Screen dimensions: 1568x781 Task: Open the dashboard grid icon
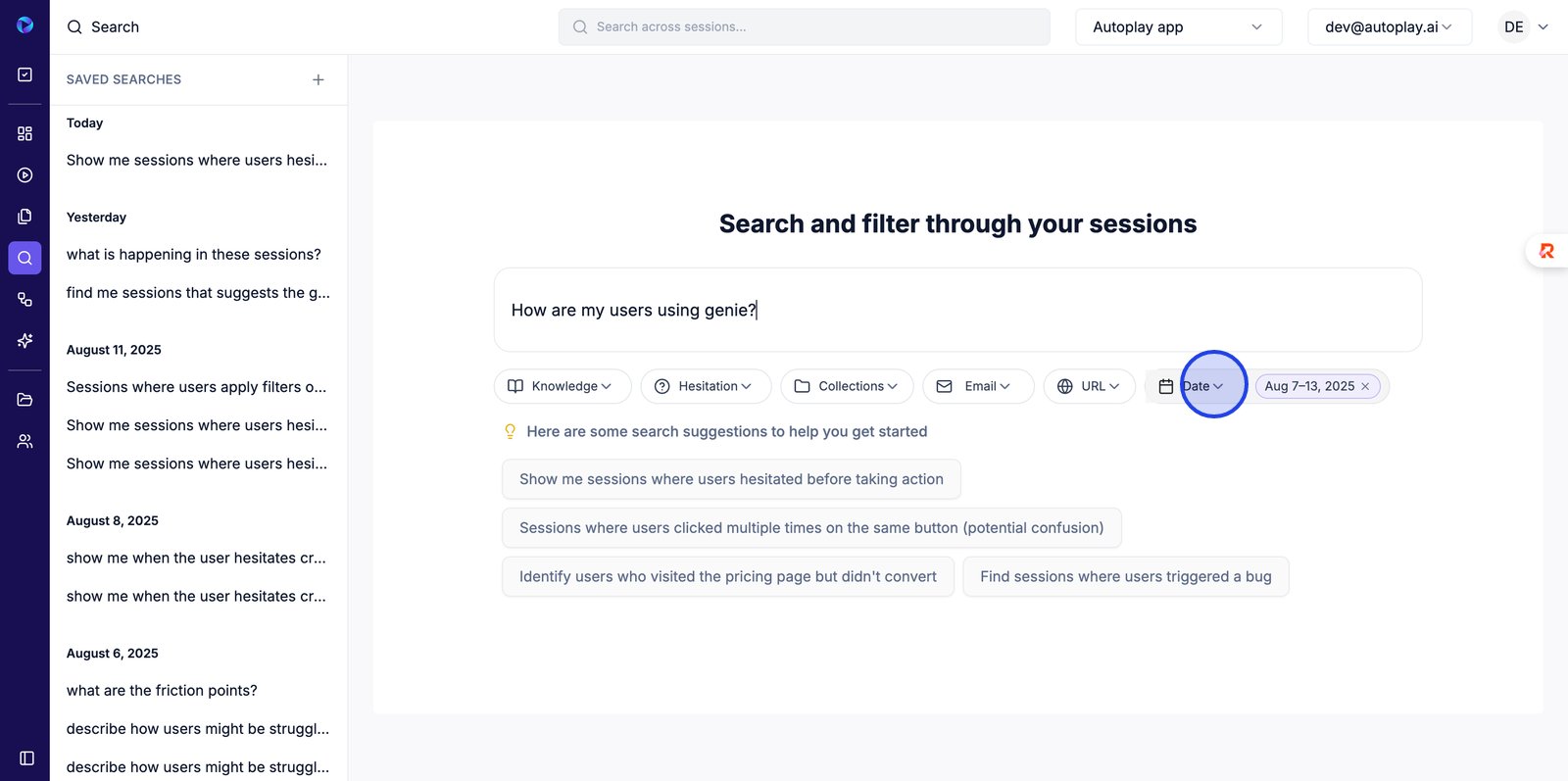point(25,133)
